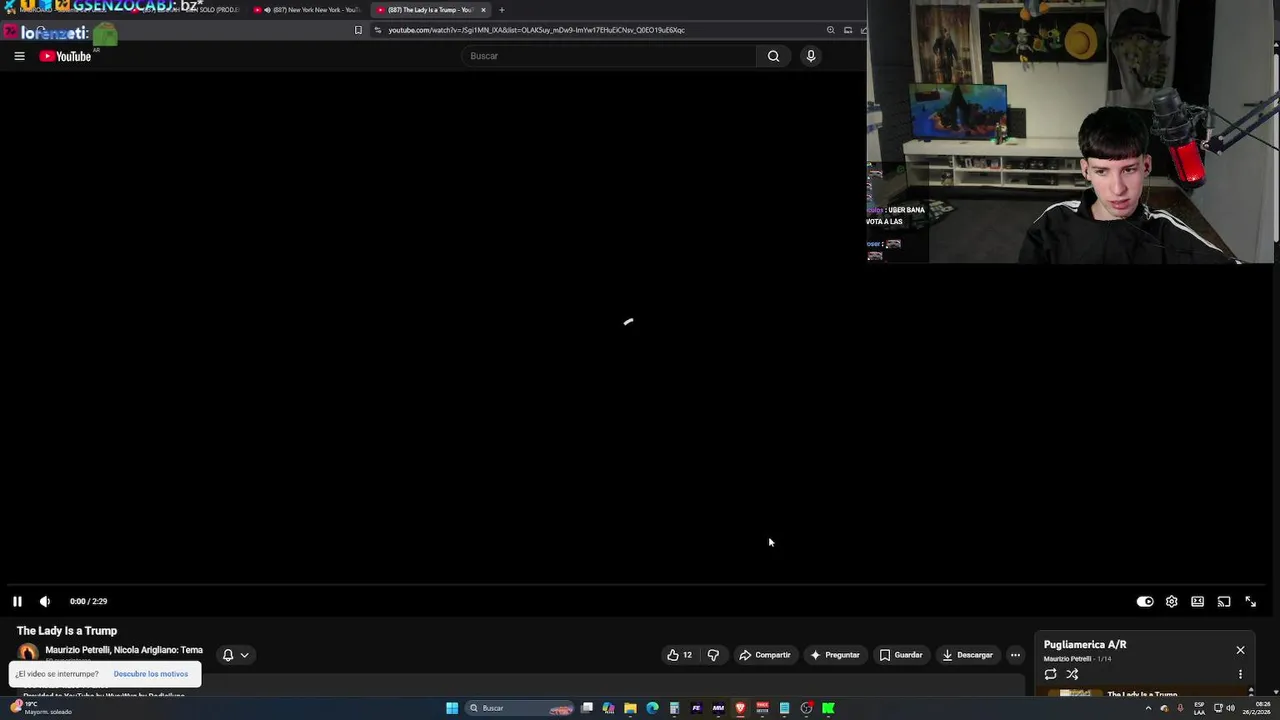Start voice search with the microphone icon
This screenshot has height=720, width=1280.
[x=811, y=56]
